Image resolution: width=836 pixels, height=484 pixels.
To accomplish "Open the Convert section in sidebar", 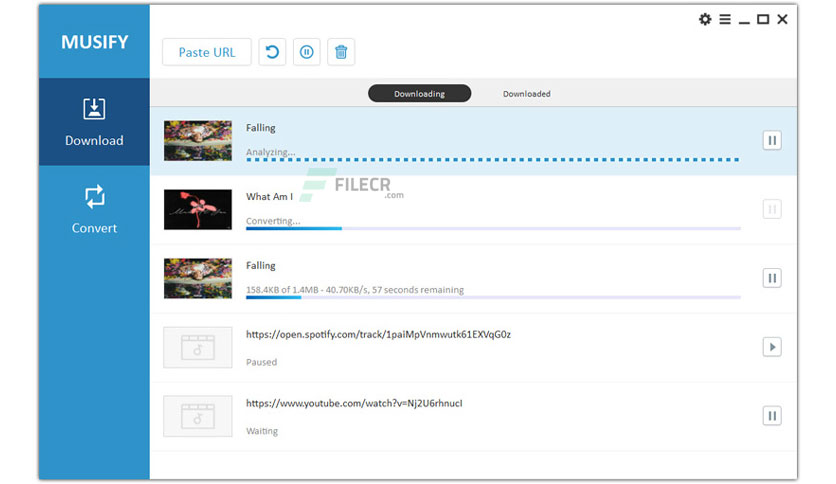I will (x=94, y=209).
